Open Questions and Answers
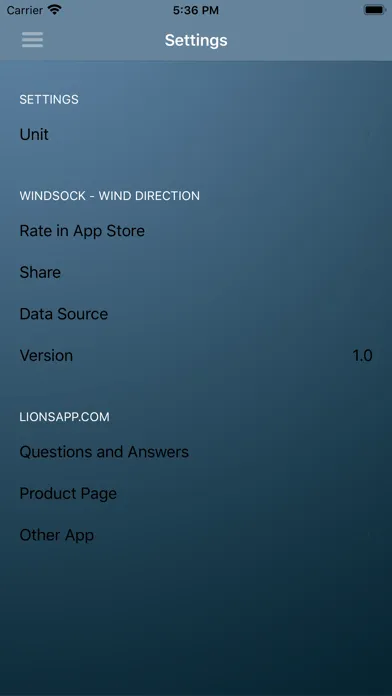The height and width of the screenshot is (696, 392). pos(196,452)
